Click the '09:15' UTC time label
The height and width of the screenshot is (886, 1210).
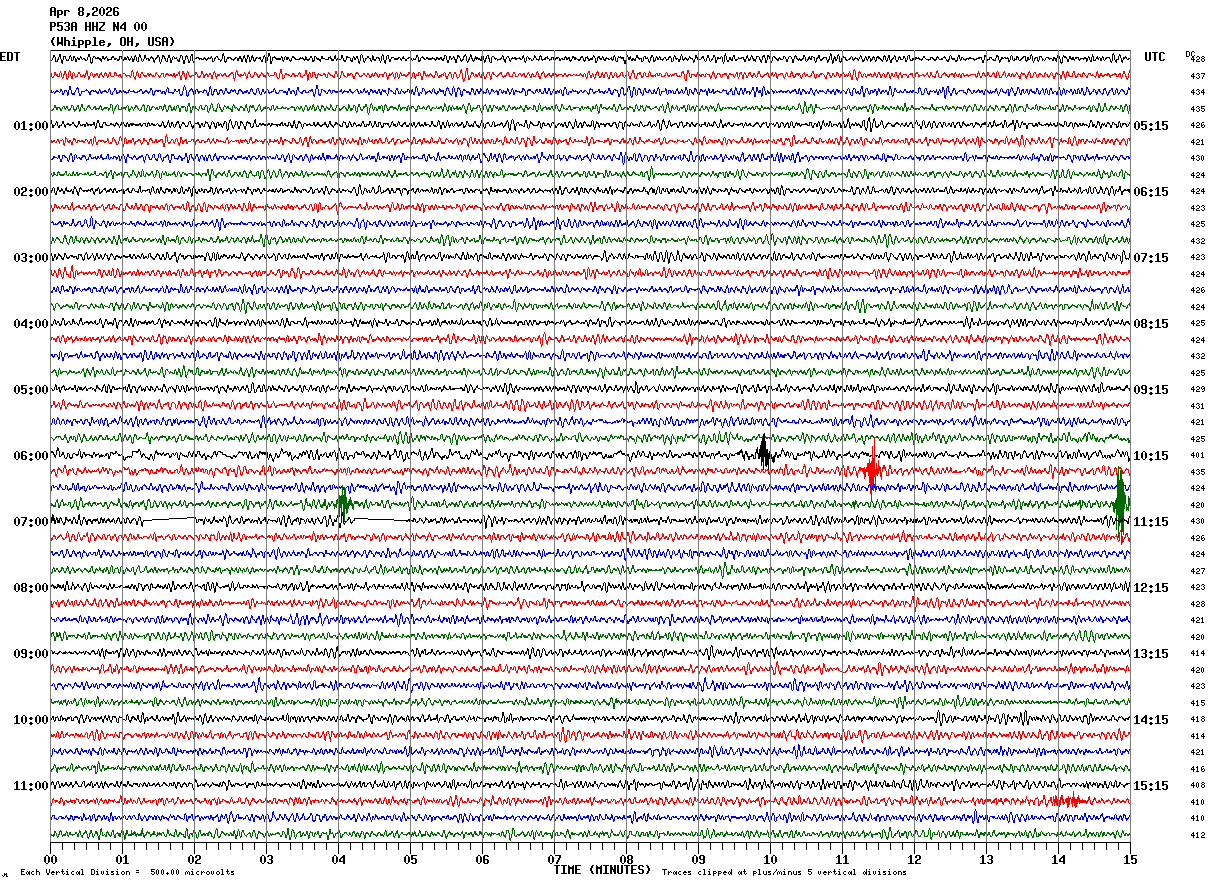click(x=1151, y=390)
